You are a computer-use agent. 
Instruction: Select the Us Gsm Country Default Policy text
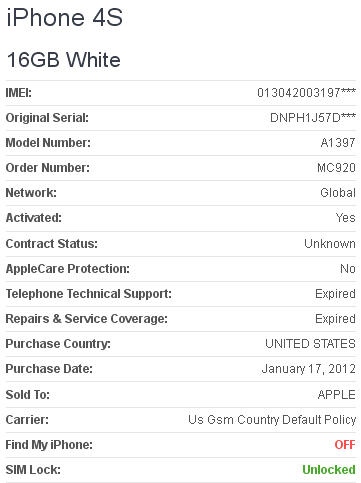272,420
